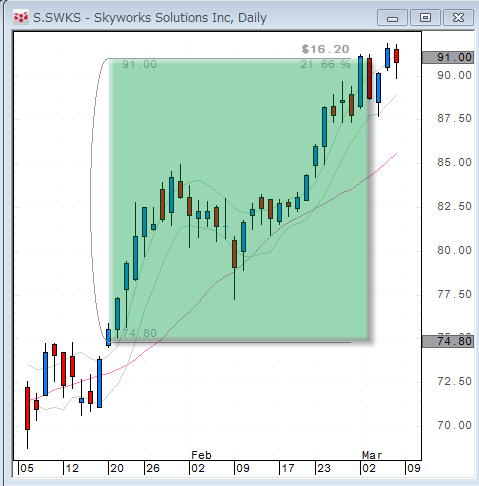Click the 80.00 price axis label
This screenshot has width=479, height=486.
point(454,250)
